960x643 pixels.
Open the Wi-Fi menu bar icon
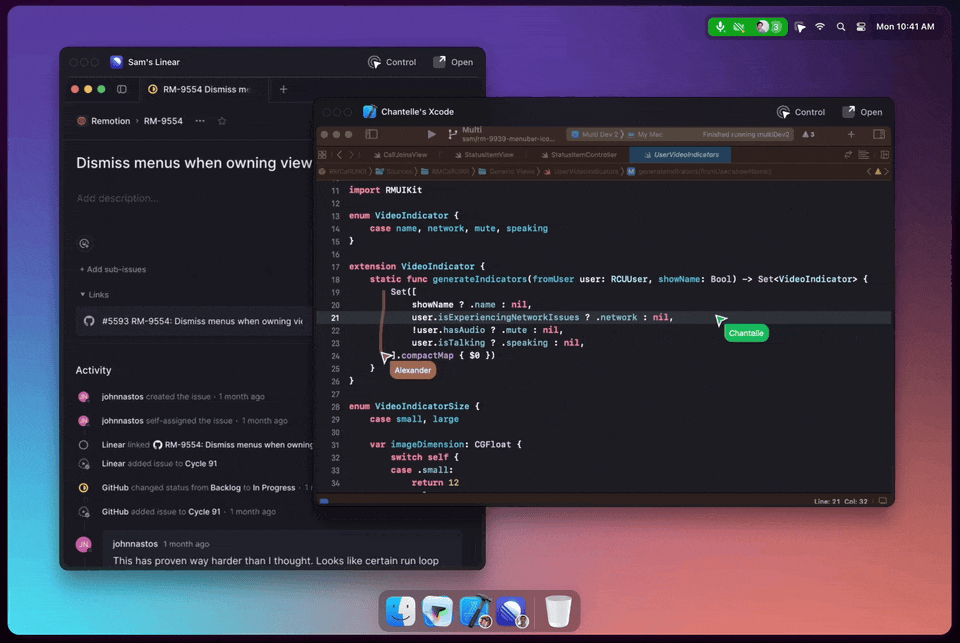tap(820, 27)
